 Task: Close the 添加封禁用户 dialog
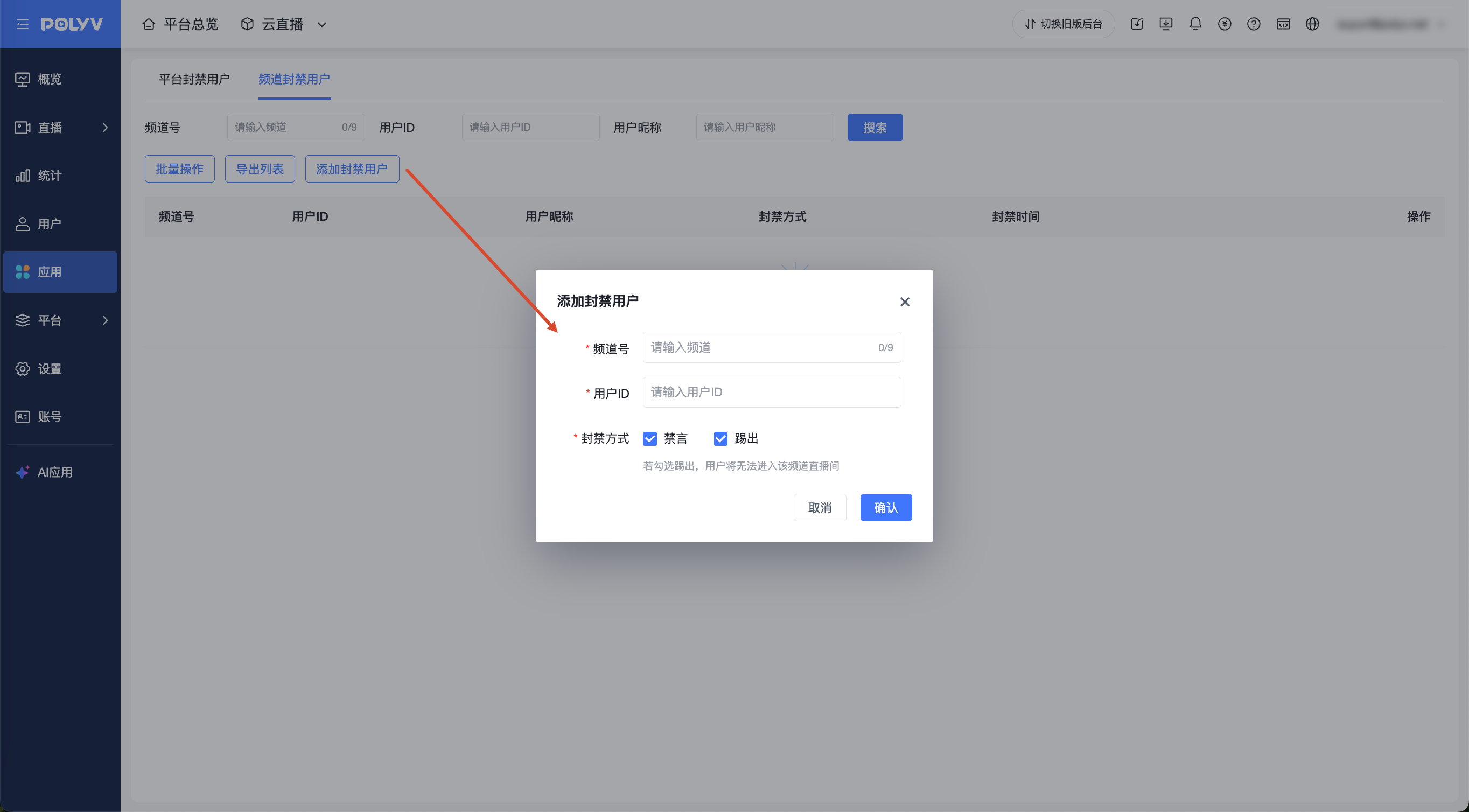[905, 302]
